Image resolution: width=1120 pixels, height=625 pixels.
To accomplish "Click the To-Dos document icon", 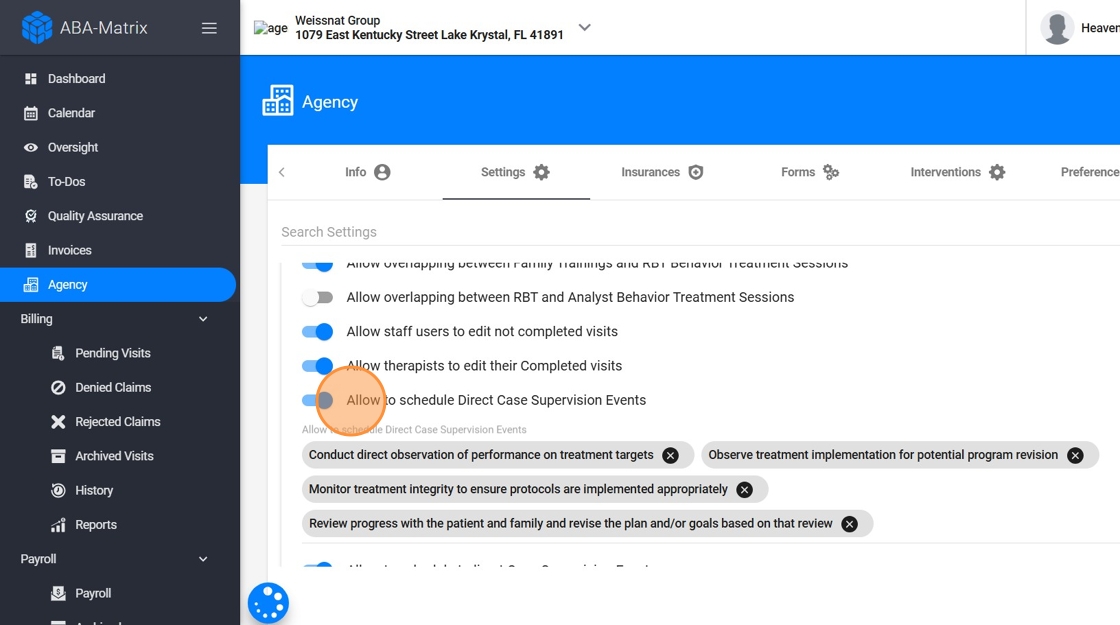I will click(x=31, y=181).
